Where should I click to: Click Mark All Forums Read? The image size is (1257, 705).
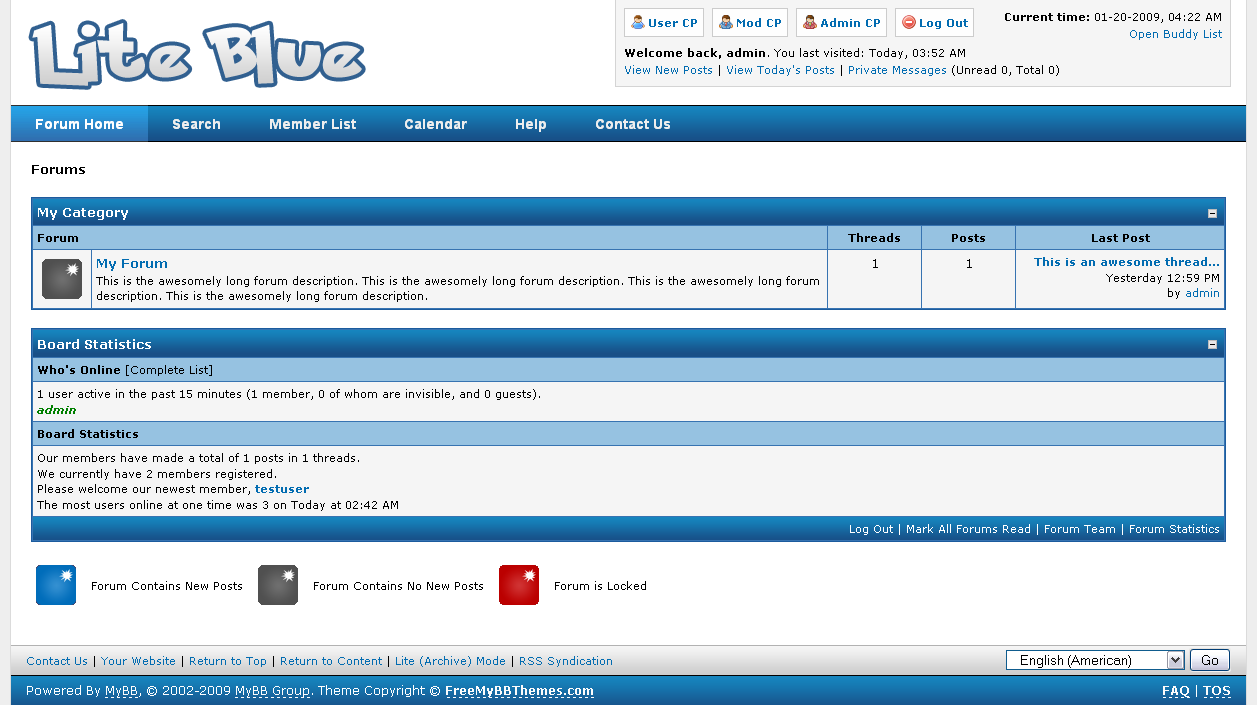tap(968, 529)
